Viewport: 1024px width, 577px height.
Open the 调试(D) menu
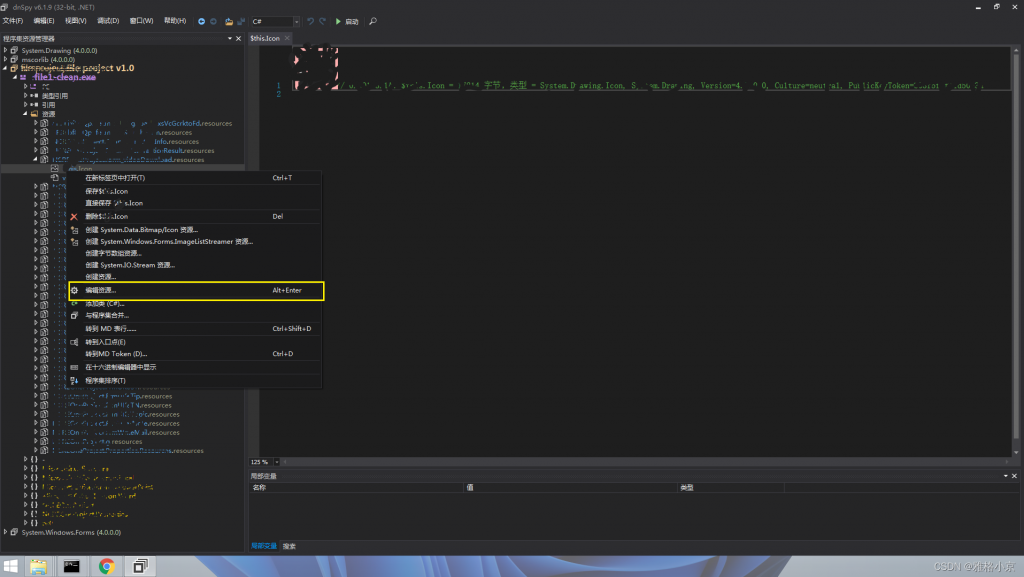coord(108,21)
